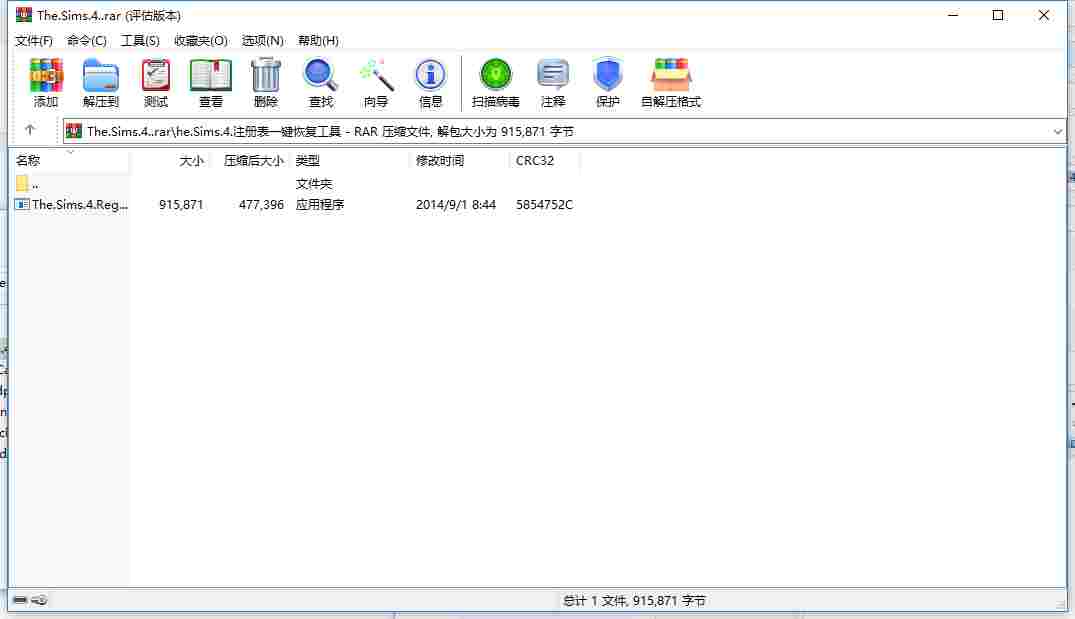Open the 收藏夹(O) menu

200,40
